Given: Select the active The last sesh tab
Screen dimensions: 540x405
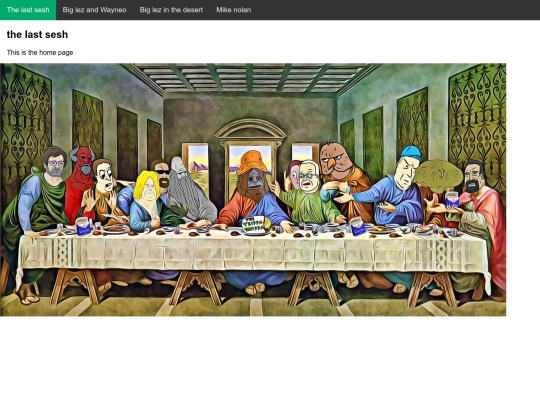Looking at the screenshot, I should click(x=28, y=10).
